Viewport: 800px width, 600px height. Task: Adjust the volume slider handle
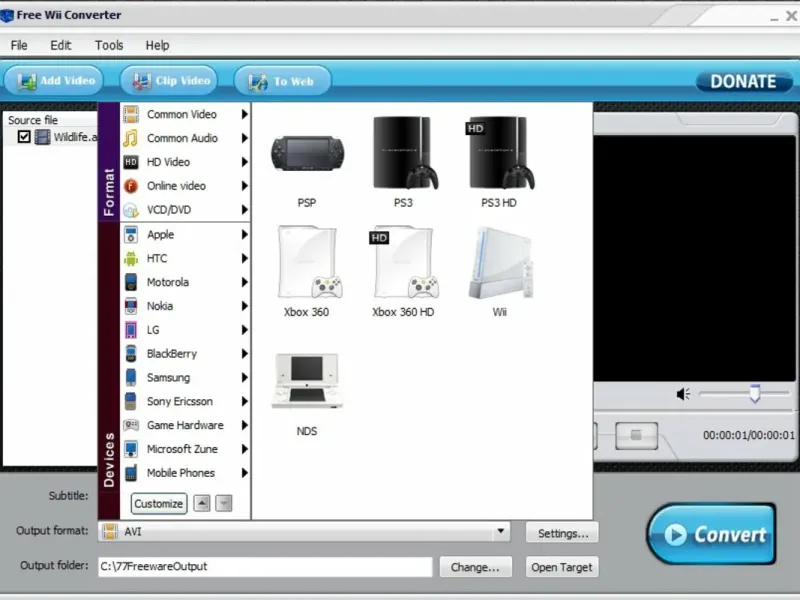(755, 393)
